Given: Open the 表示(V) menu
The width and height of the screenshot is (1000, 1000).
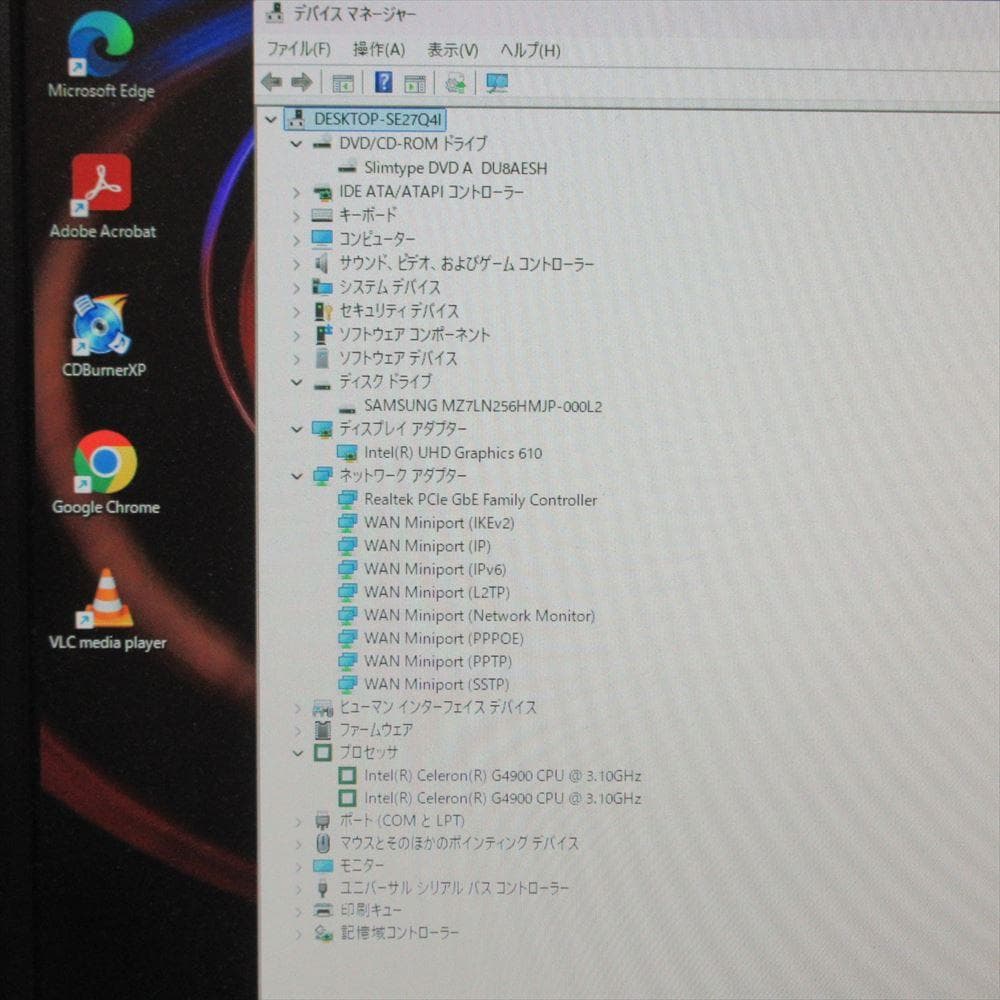Looking at the screenshot, I should click(x=452, y=49).
